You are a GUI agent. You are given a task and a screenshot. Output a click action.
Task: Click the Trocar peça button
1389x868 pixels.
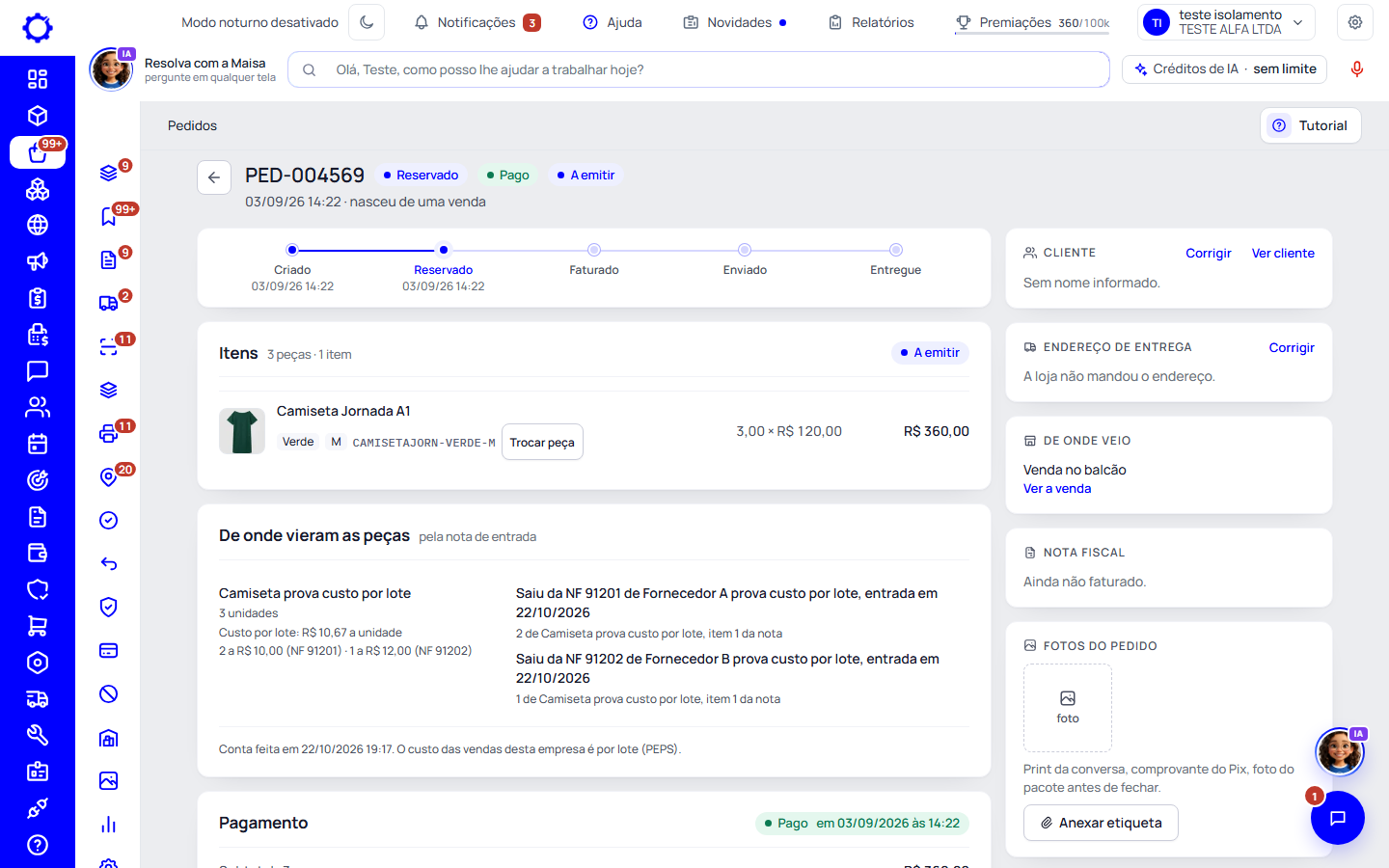point(542,442)
